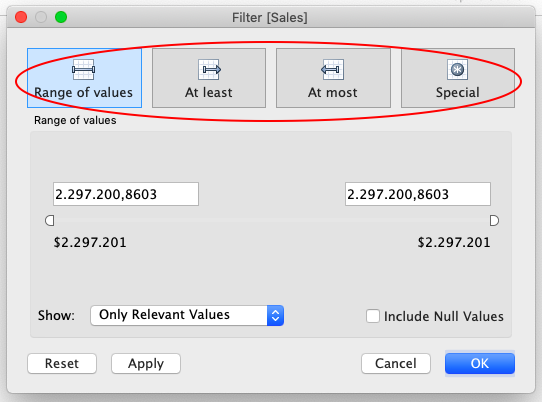Click the Reset button
Screen dimensions: 542x402
point(62,363)
